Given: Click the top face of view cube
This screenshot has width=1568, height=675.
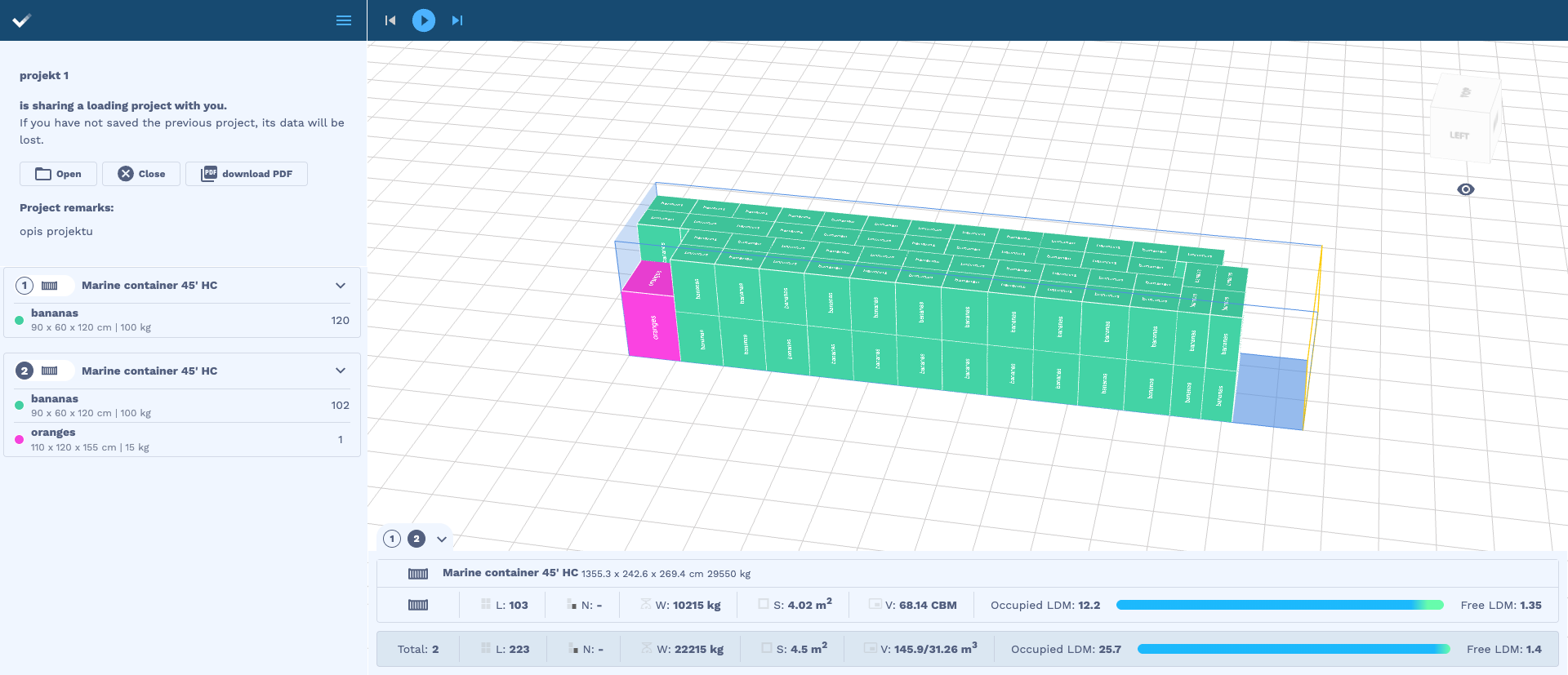Looking at the screenshot, I should (1467, 92).
